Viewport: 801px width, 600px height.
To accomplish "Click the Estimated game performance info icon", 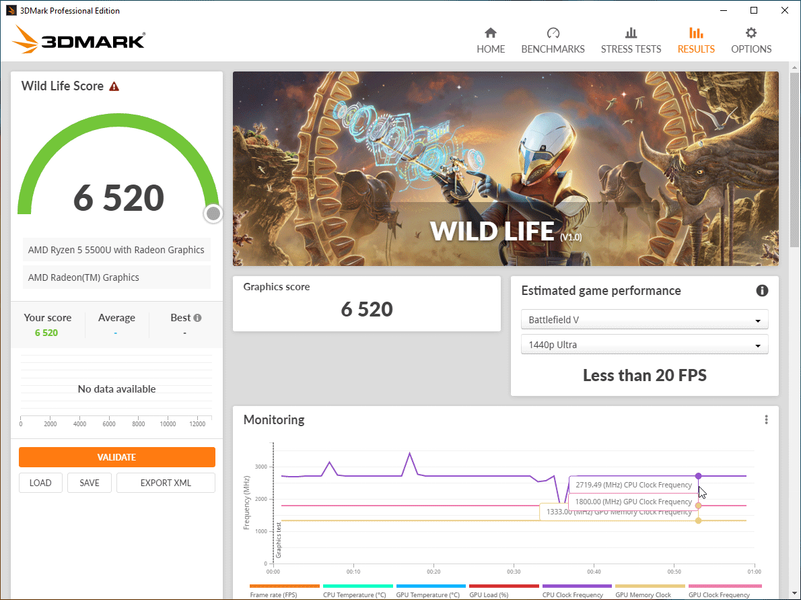I will point(762,291).
